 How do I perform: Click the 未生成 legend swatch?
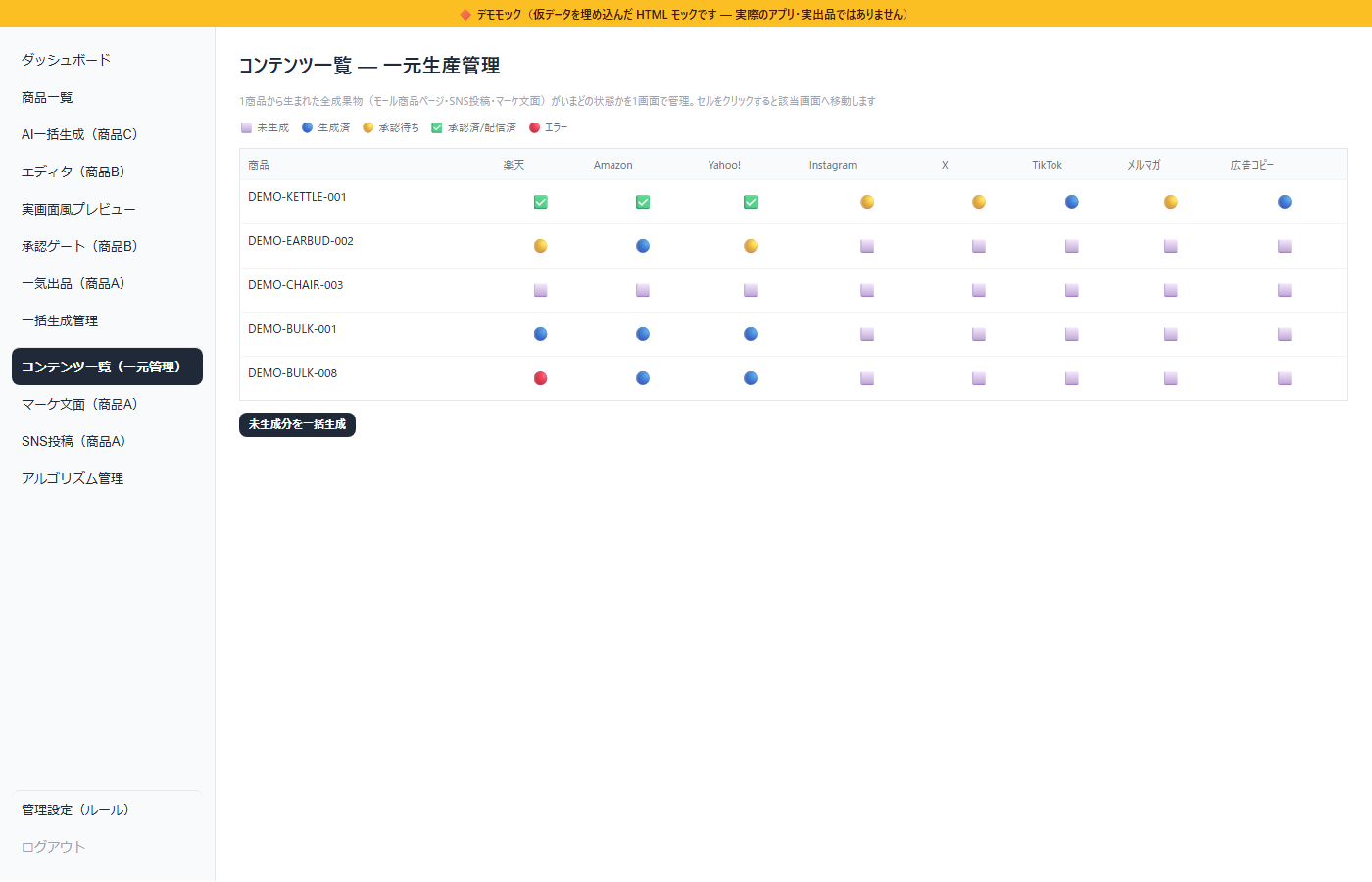tap(246, 127)
